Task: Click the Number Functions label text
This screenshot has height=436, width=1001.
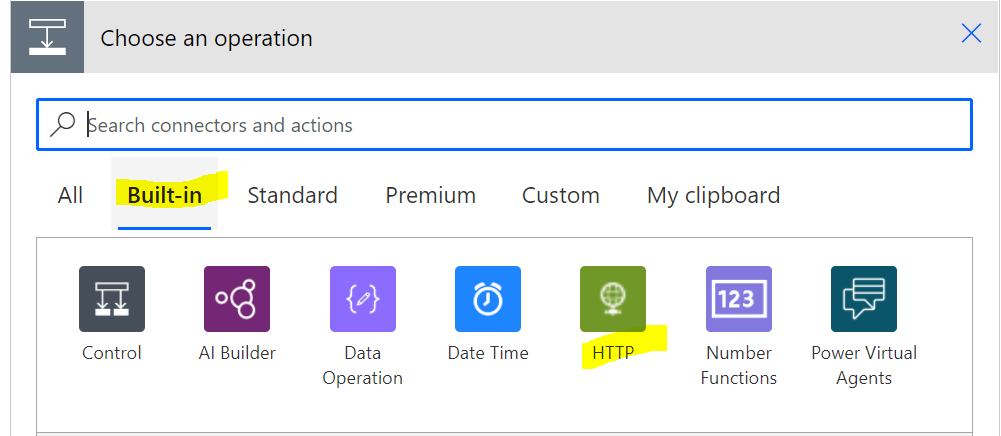Action: coord(739,365)
